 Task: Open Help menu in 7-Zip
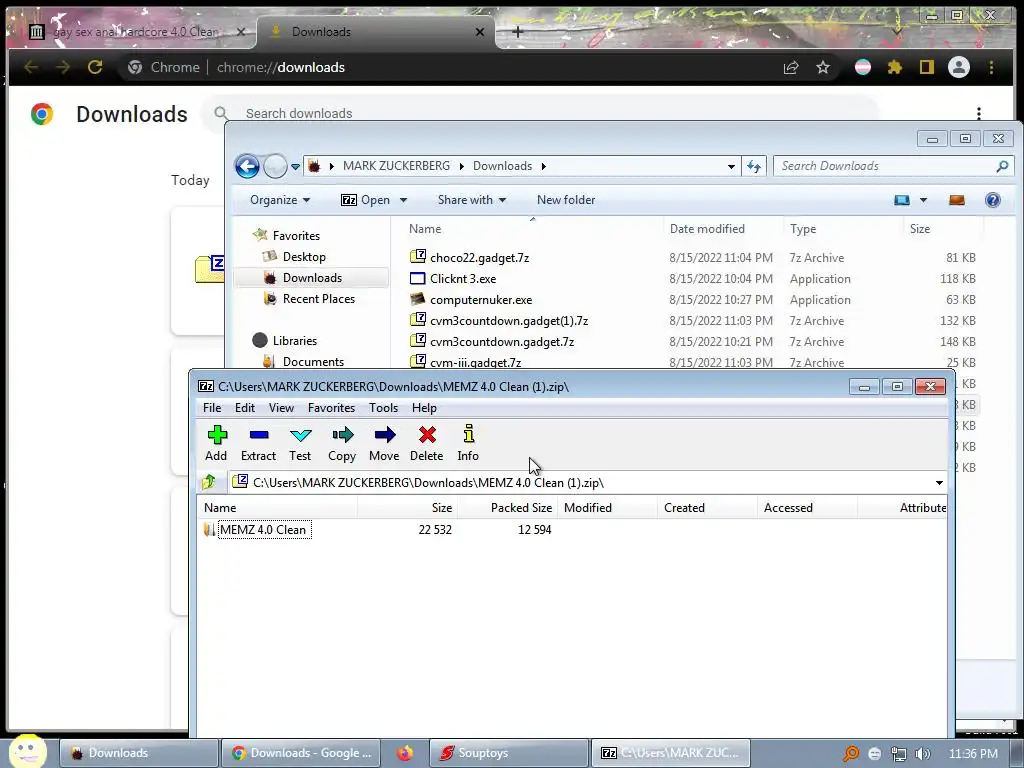tap(424, 408)
